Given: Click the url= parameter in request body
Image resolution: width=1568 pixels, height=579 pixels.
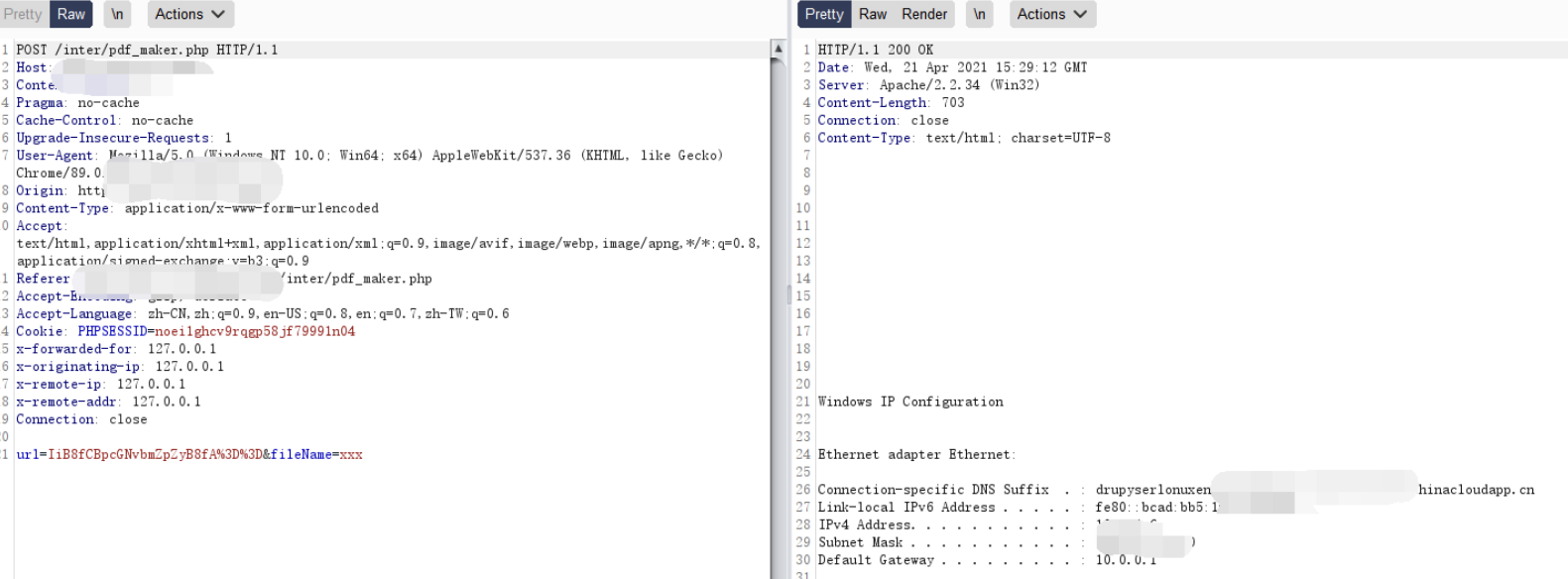Looking at the screenshot, I should tap(139, 454).
